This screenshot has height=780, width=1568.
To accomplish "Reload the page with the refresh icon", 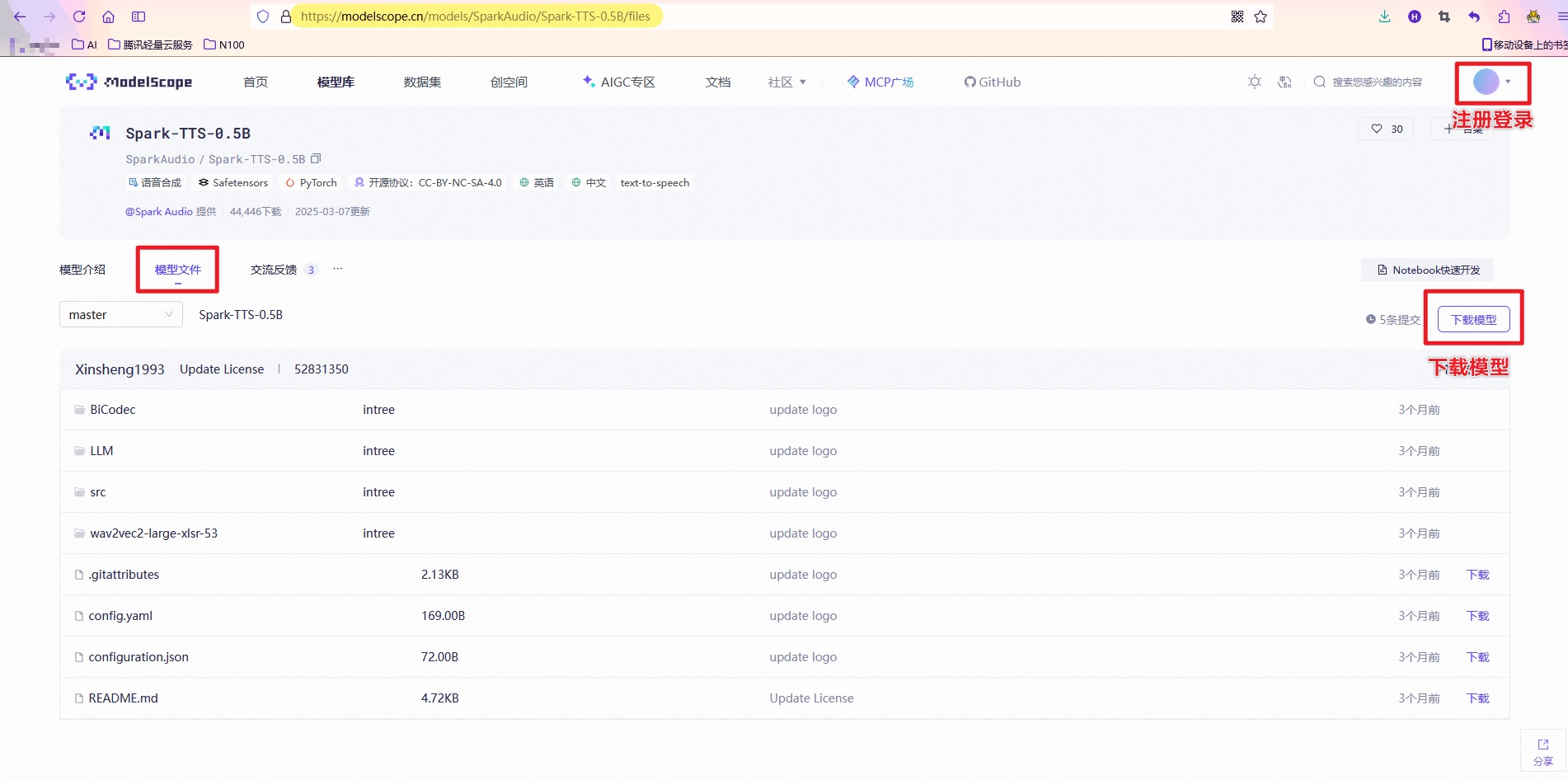I will pos(79,16).
